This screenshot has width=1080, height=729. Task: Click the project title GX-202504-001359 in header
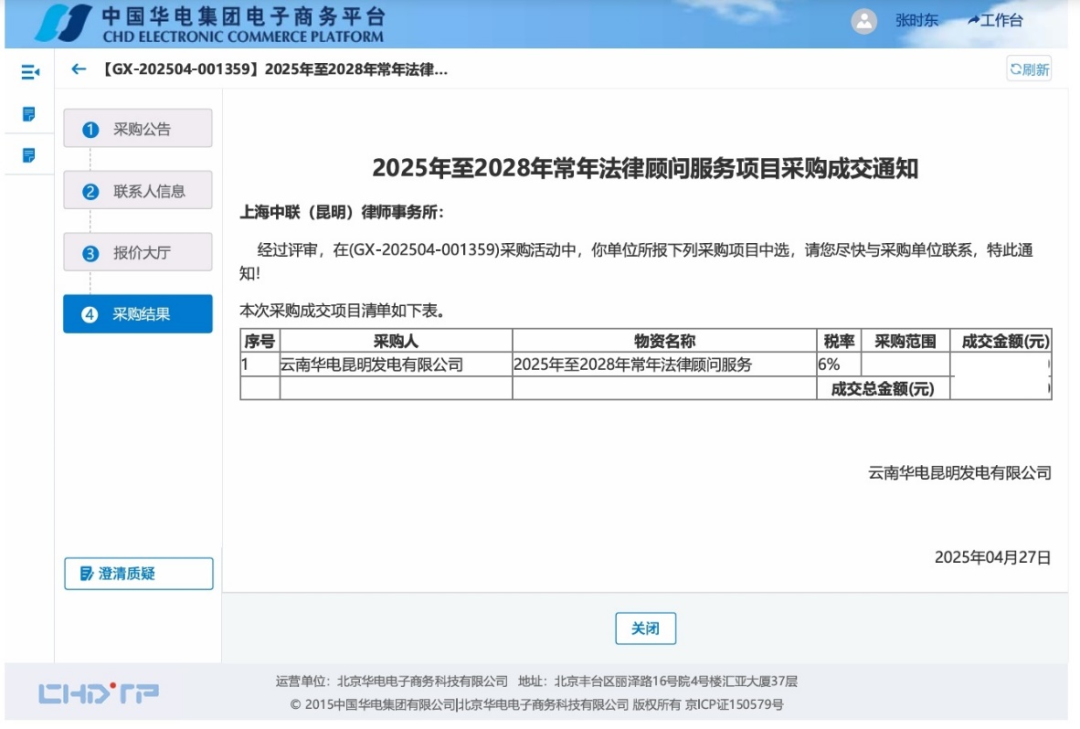click(275, 70)
